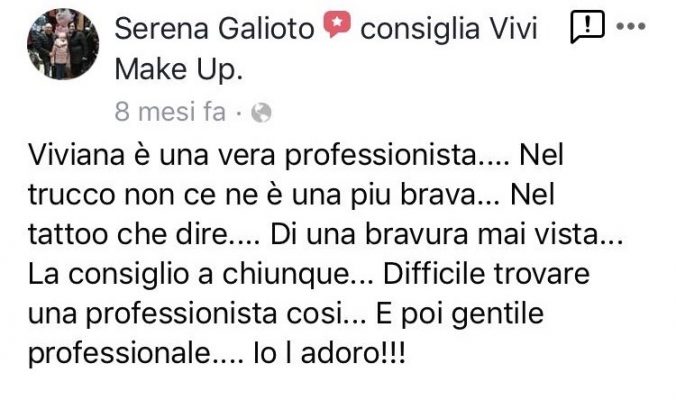Viewport: 676px width, 400px height.
Task: Click the word 'professionale' in last line
Action: coord(119,354)
